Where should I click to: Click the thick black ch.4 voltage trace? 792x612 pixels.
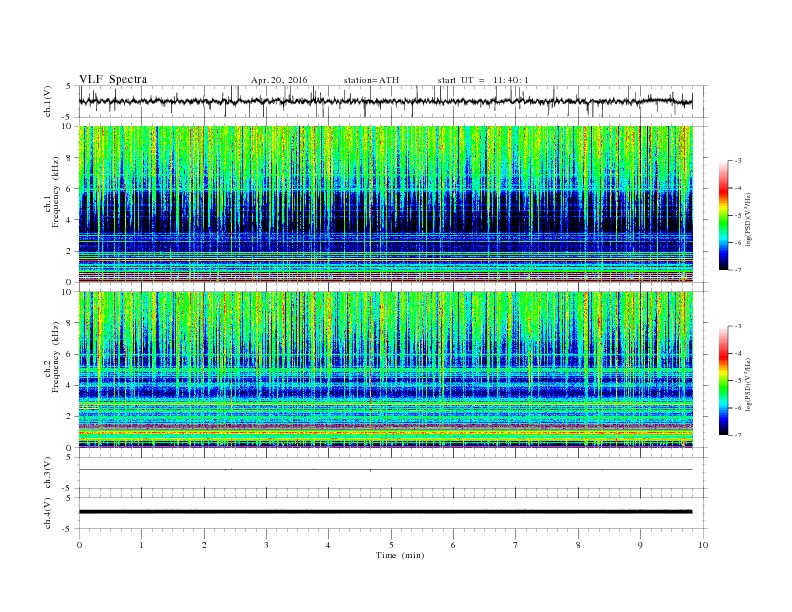(386, 512)
